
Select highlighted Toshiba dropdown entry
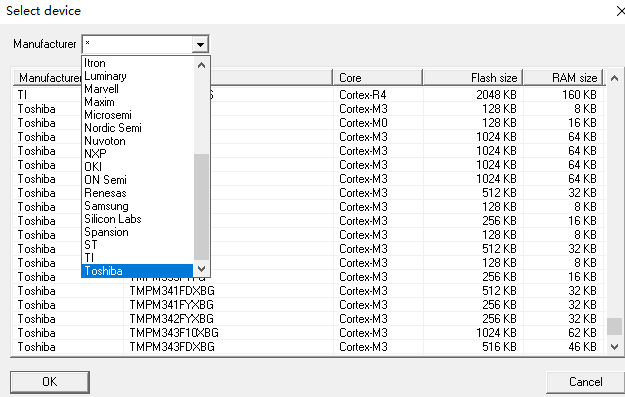coord(137,271)
